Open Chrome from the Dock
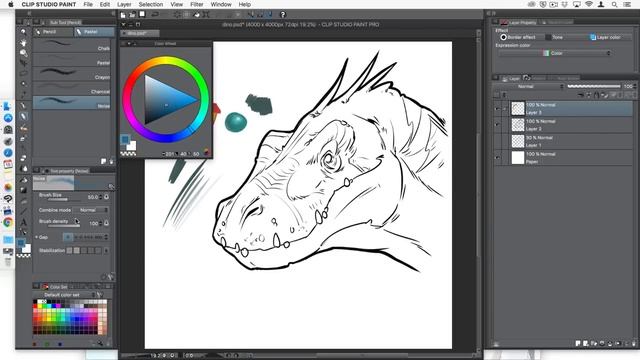This screenshot has height=360, width=640. tap(8, 223)
